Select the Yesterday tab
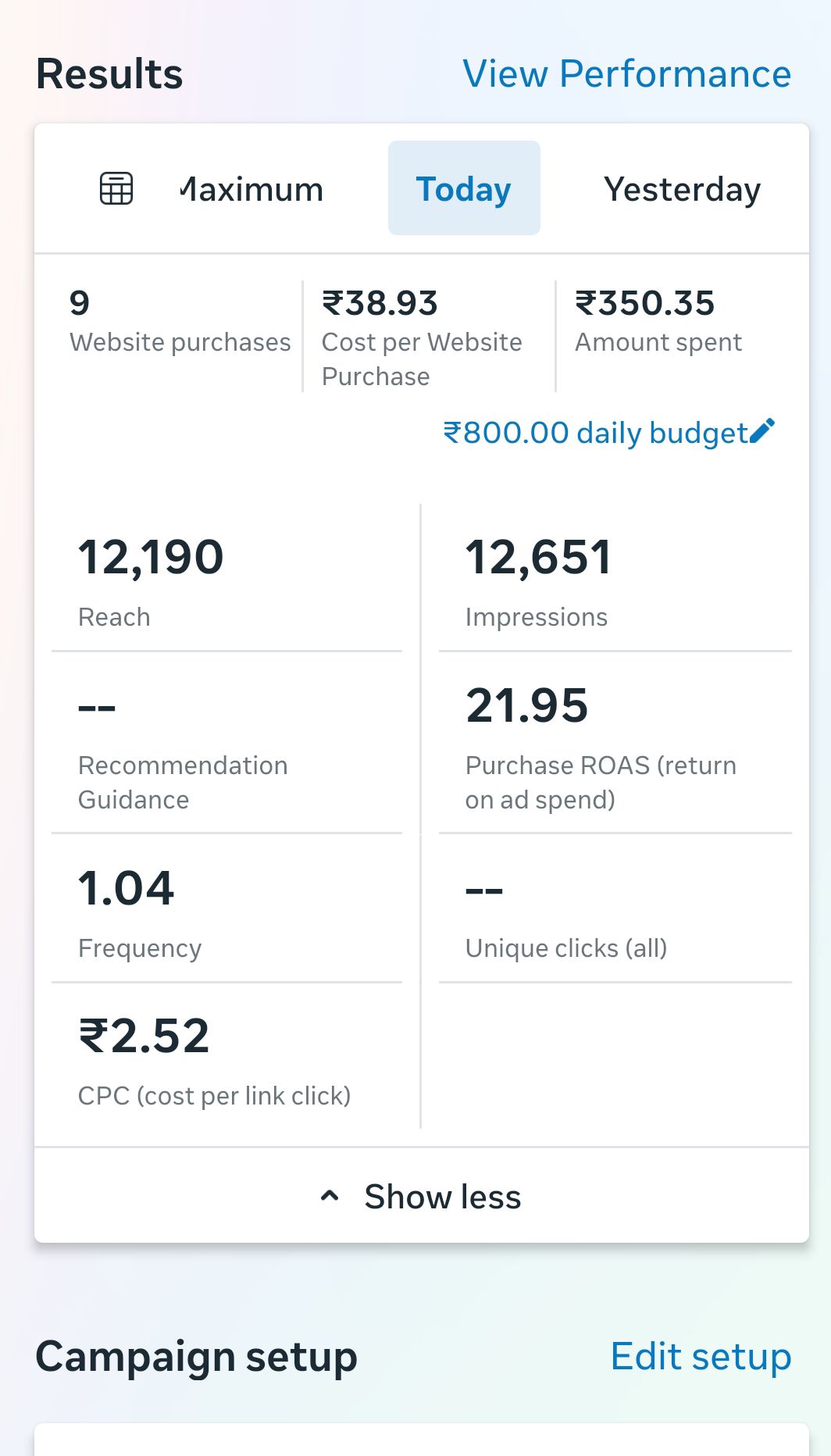This screenshot has width=831, height=1456. [682, 188]
